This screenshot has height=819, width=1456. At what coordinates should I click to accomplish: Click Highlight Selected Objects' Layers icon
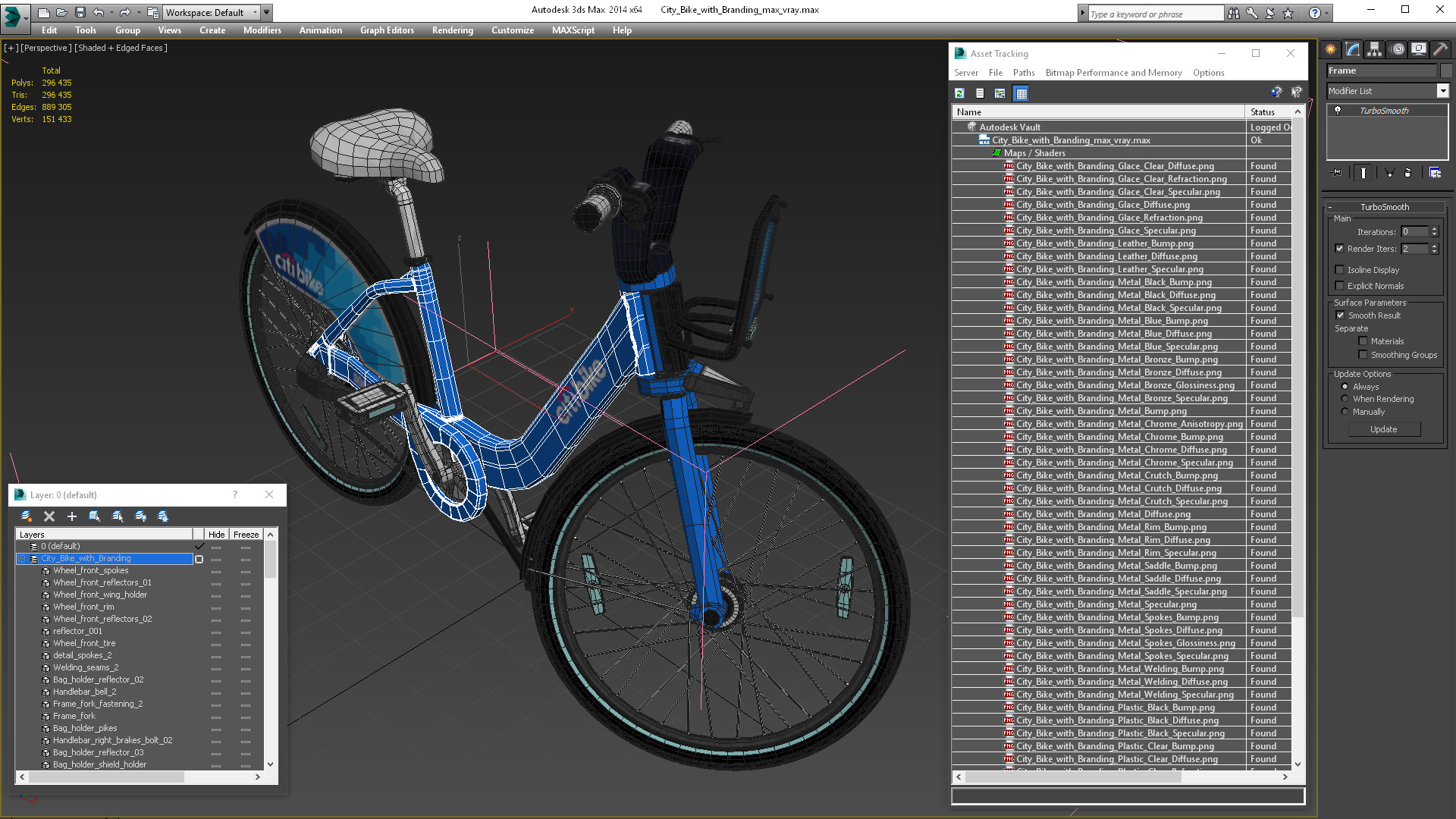point(118,516)
